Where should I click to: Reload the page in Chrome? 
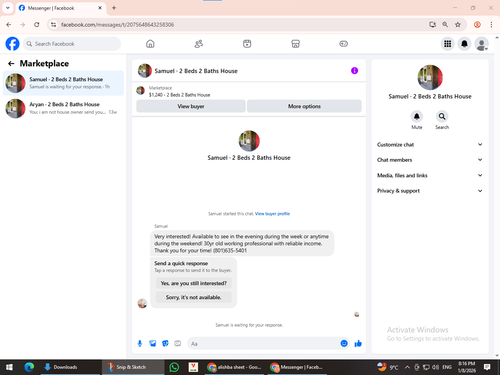[37, 25]
